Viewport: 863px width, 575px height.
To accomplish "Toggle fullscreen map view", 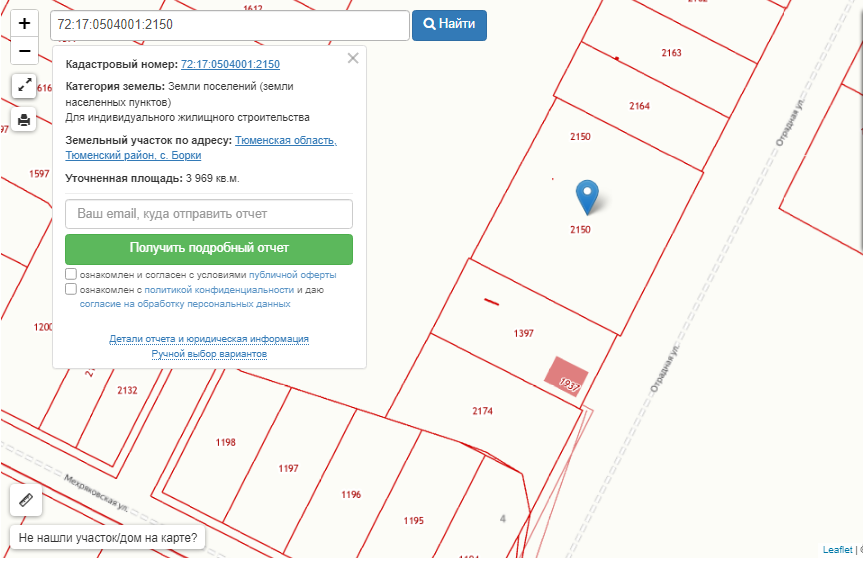I will coord(25,86).
